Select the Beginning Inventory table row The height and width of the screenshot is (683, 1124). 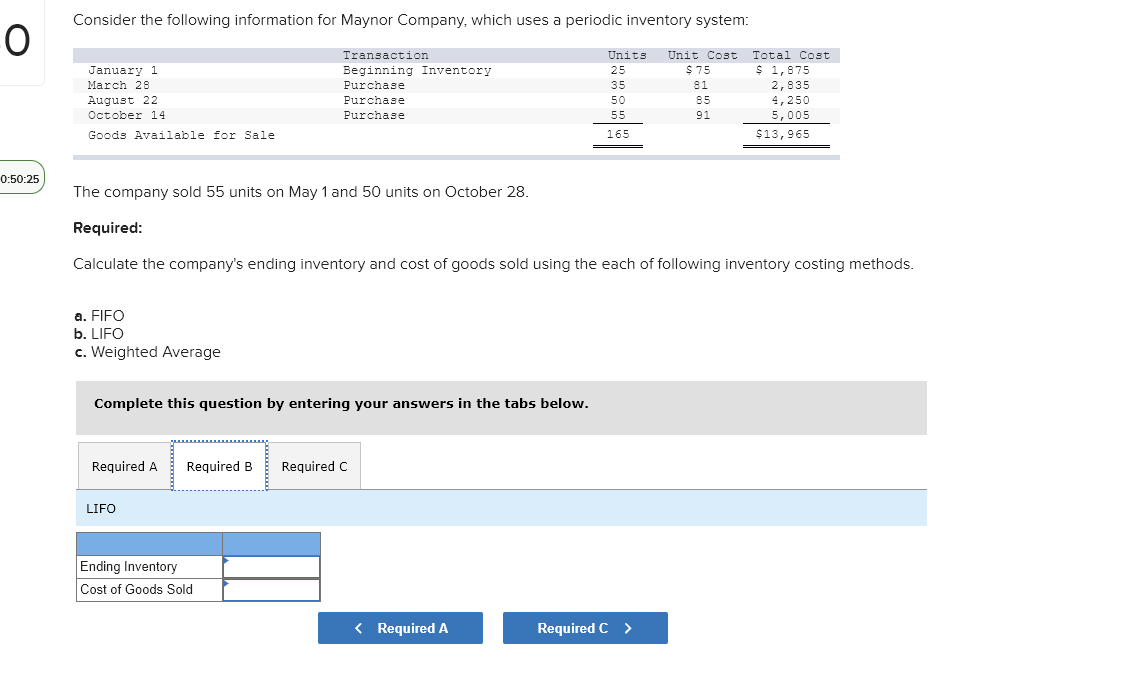click(x=400, y=70)
